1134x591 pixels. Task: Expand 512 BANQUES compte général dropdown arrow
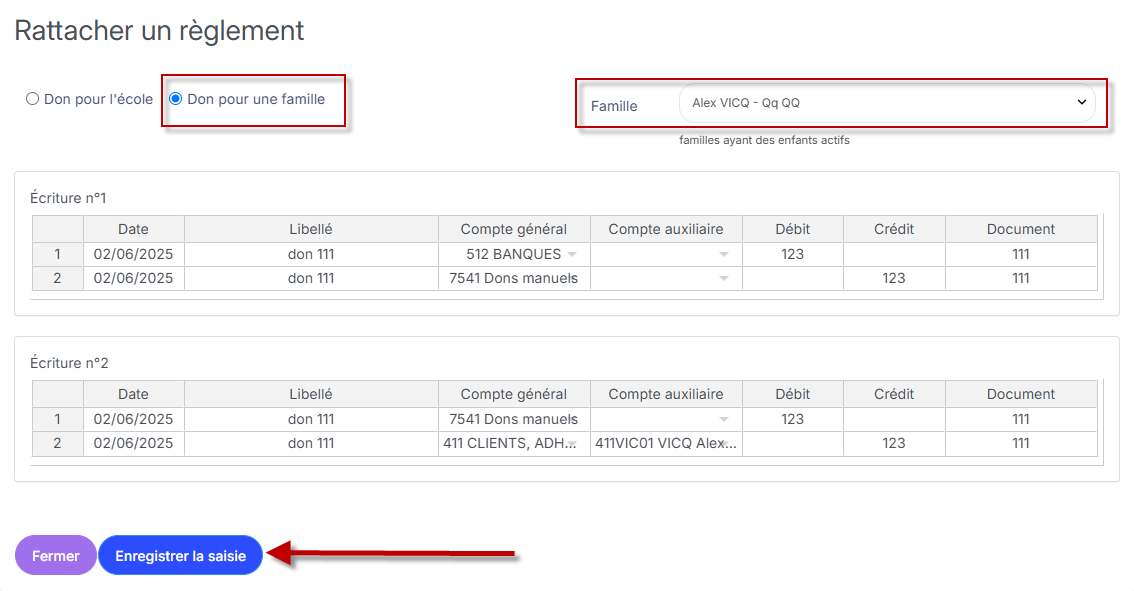point(572,255)
